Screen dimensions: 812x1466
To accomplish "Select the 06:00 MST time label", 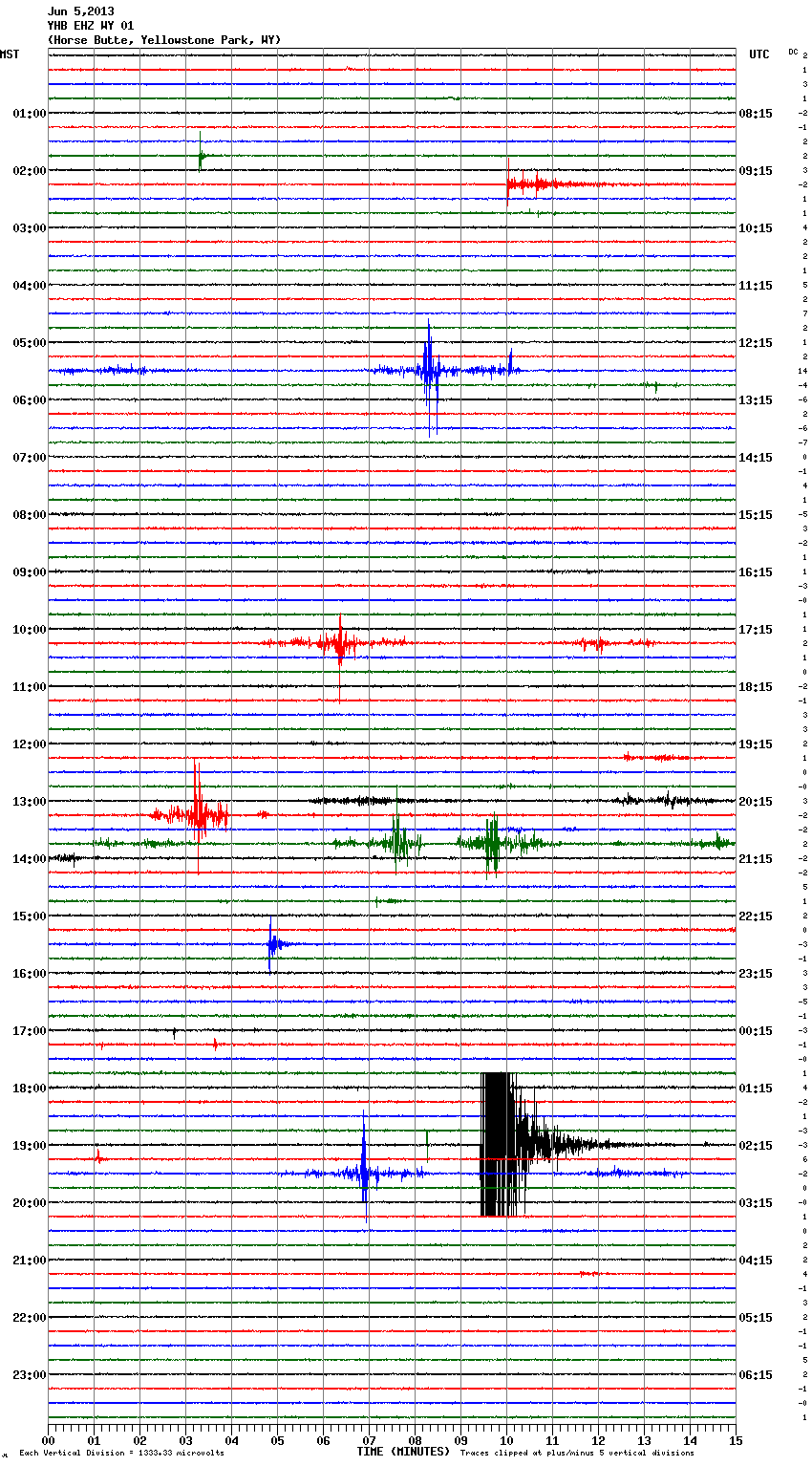I will (30, 400).
